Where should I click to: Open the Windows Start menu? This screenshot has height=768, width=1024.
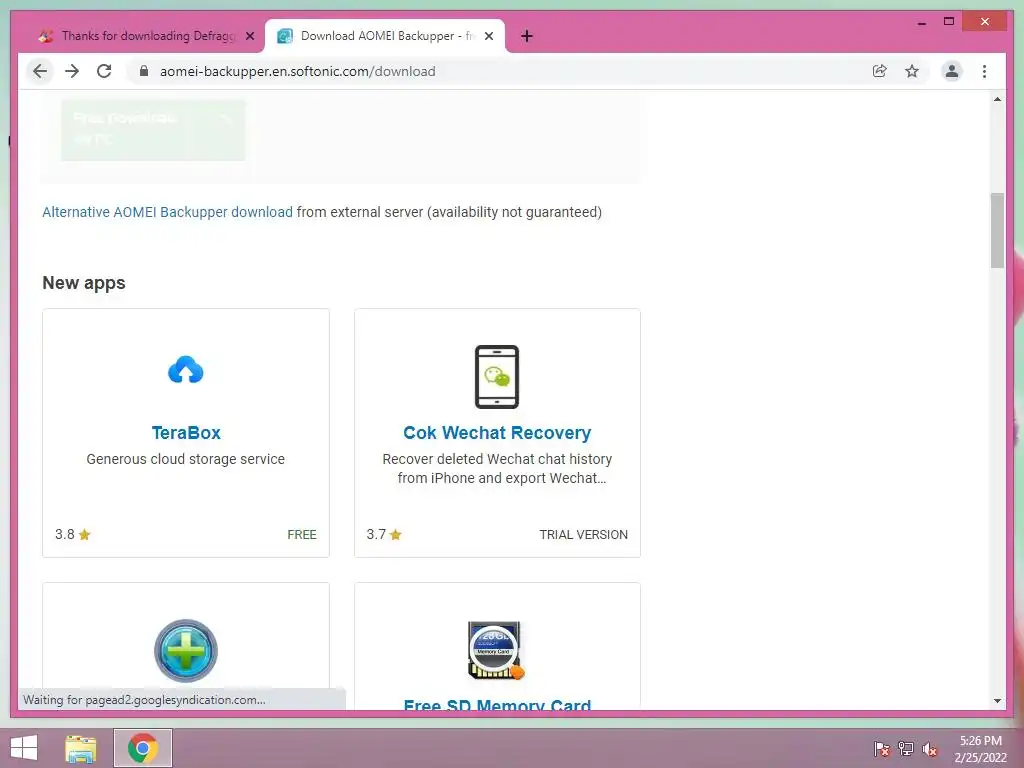[24, 748]
